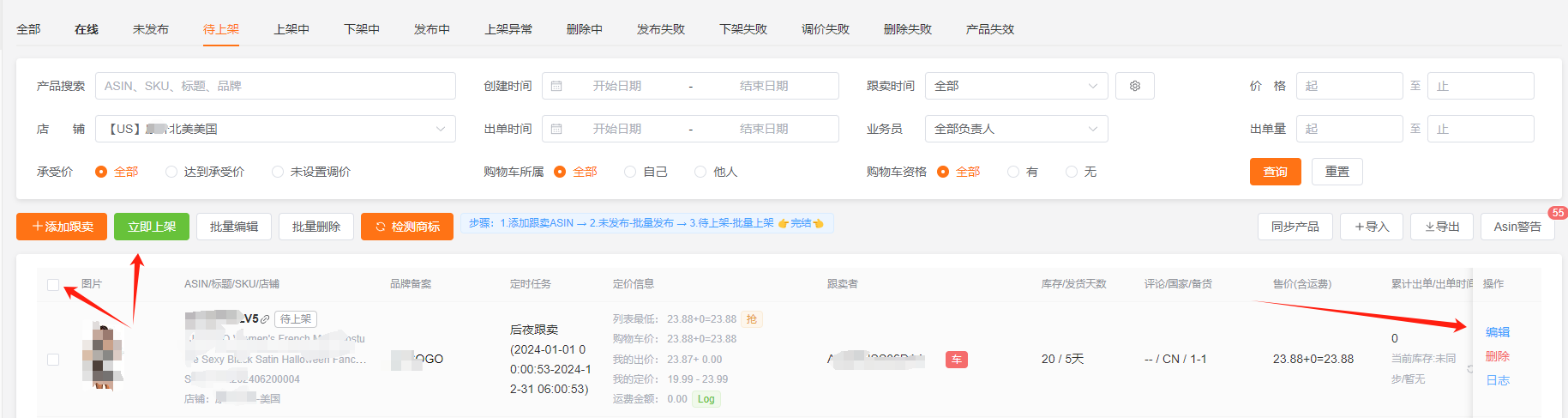Expand the 店铺 store dropdown

[x=274, y=129]
